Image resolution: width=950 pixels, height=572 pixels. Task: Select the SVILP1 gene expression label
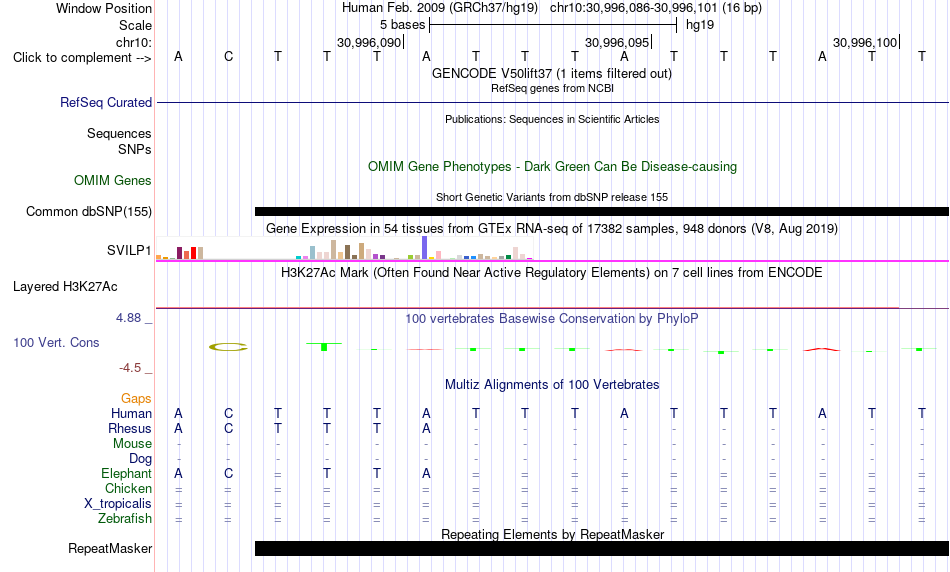(129, 250)
